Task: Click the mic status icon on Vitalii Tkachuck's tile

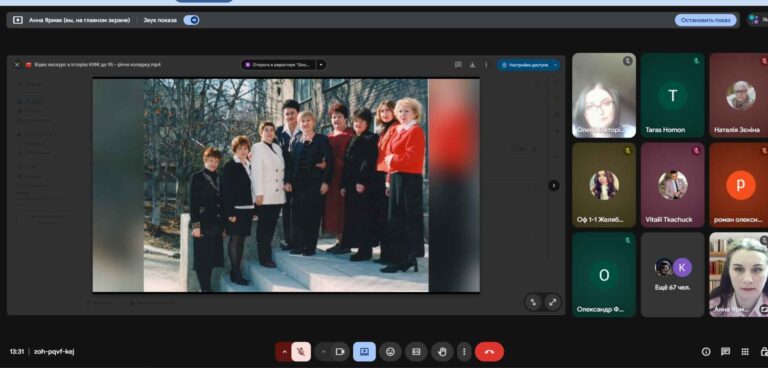Action: 696,150
